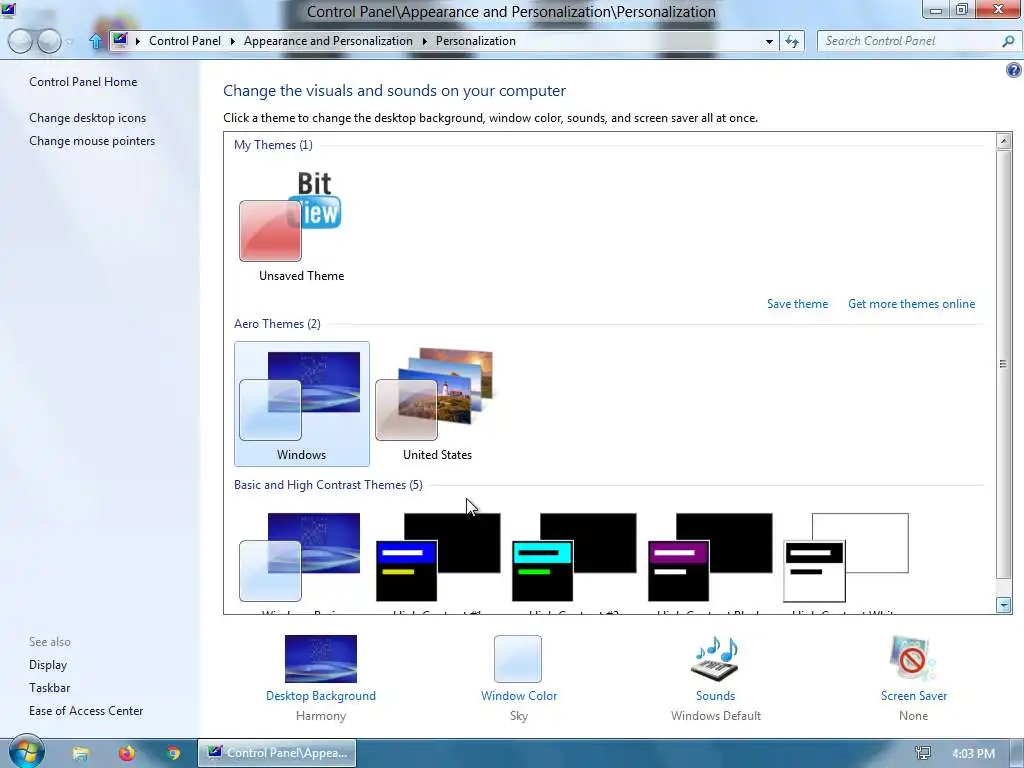Click the window title bar icon
This screenshot has width=1024, height=768.
(8, 9)
